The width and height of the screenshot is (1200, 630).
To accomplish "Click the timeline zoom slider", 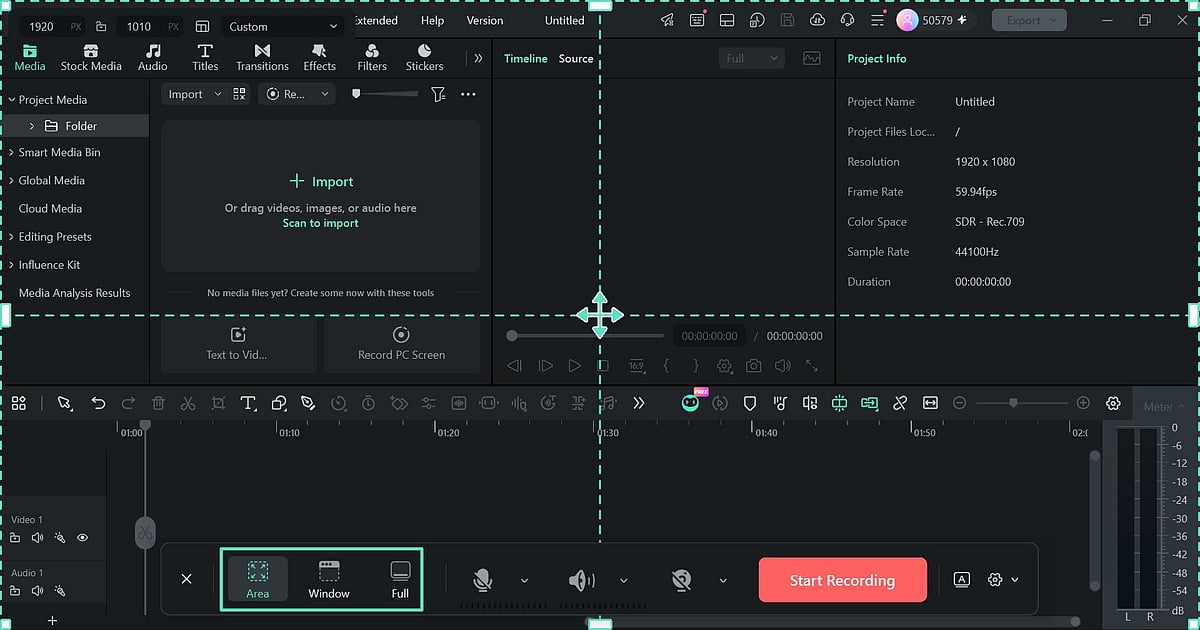I will [1021, 403].
